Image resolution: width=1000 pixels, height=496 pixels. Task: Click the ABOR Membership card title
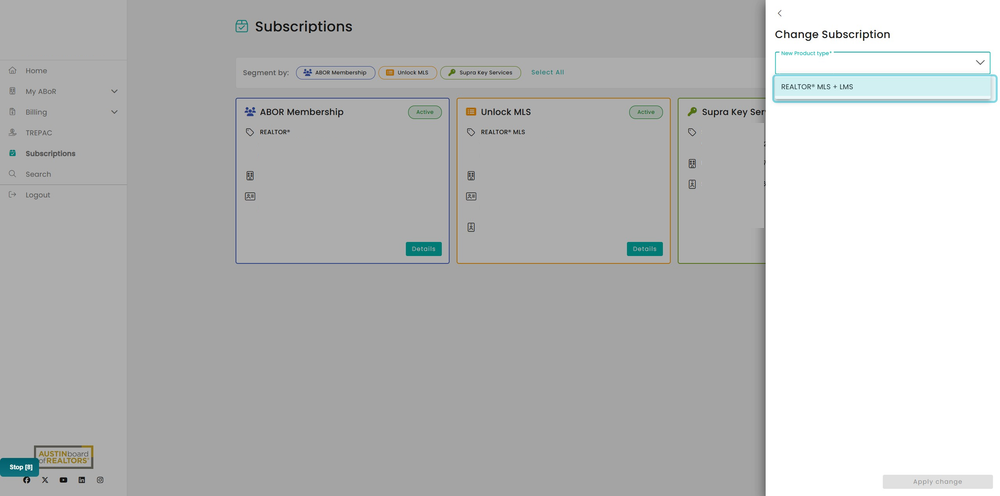coord(302,112)
